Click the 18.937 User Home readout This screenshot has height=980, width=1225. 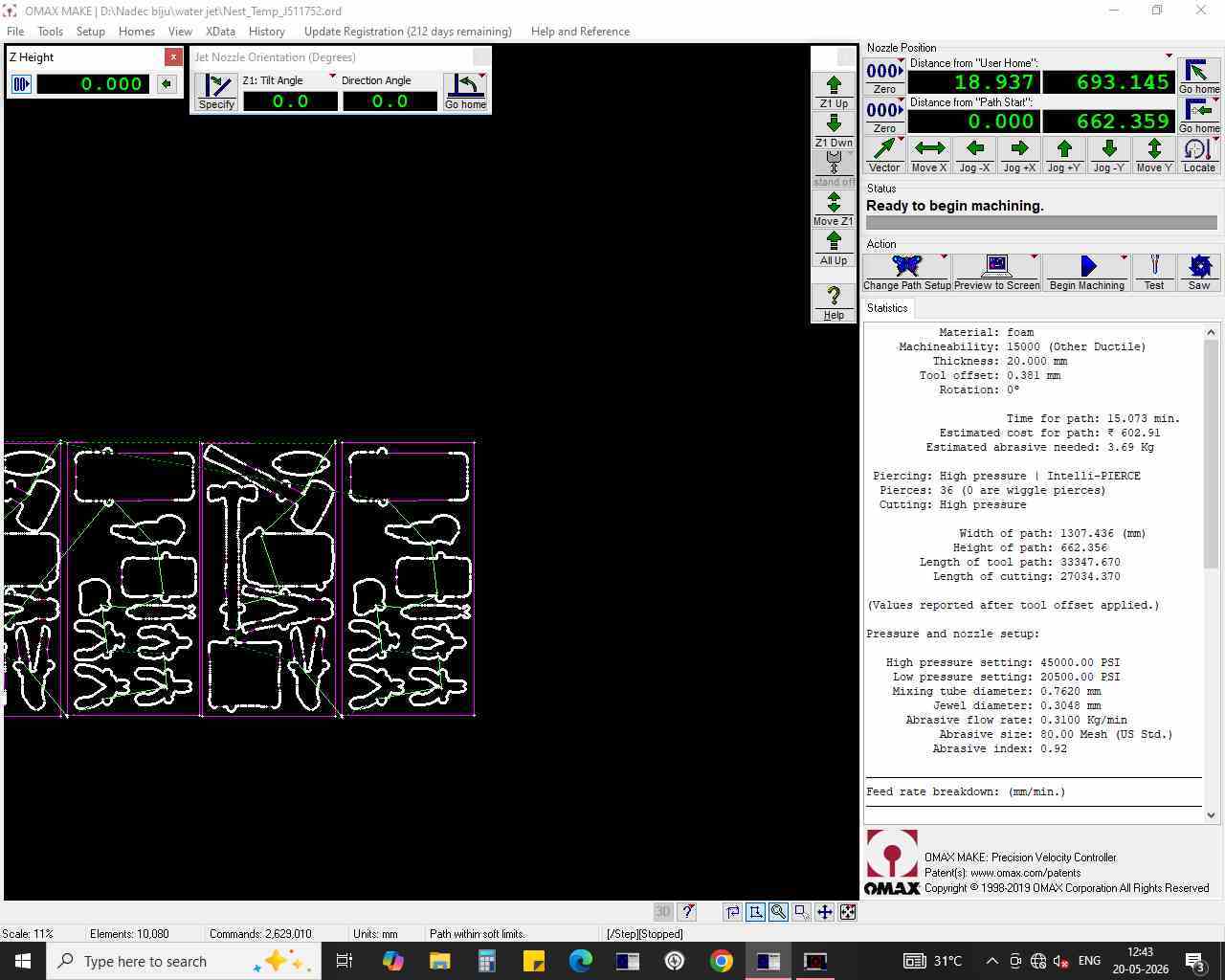click(x=973, y=82)
